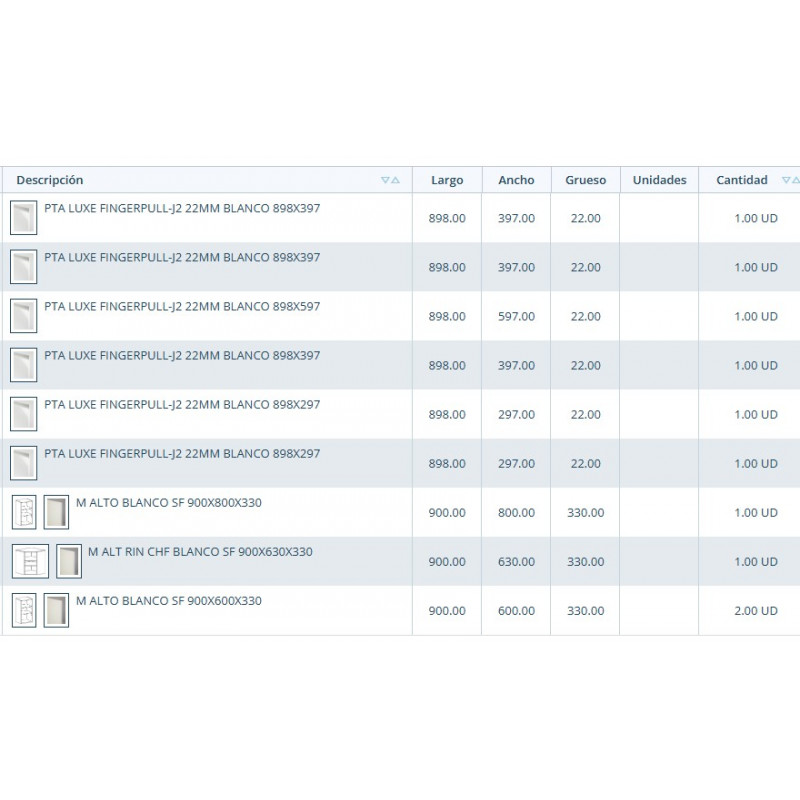
Task: Click the door thumbnail in the first row
Action: [x=23, y=217]
